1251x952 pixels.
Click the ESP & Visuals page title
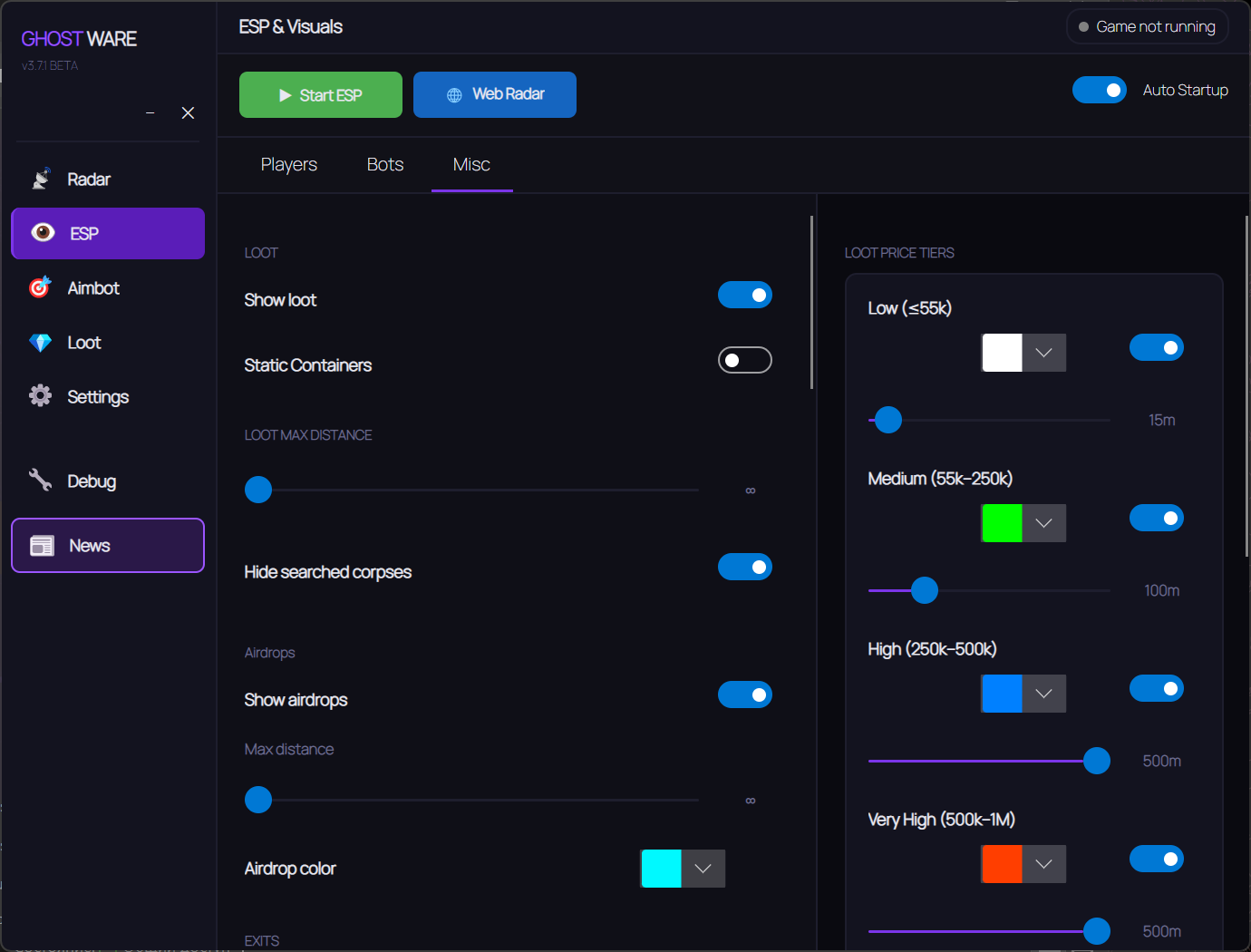(291, 27)
